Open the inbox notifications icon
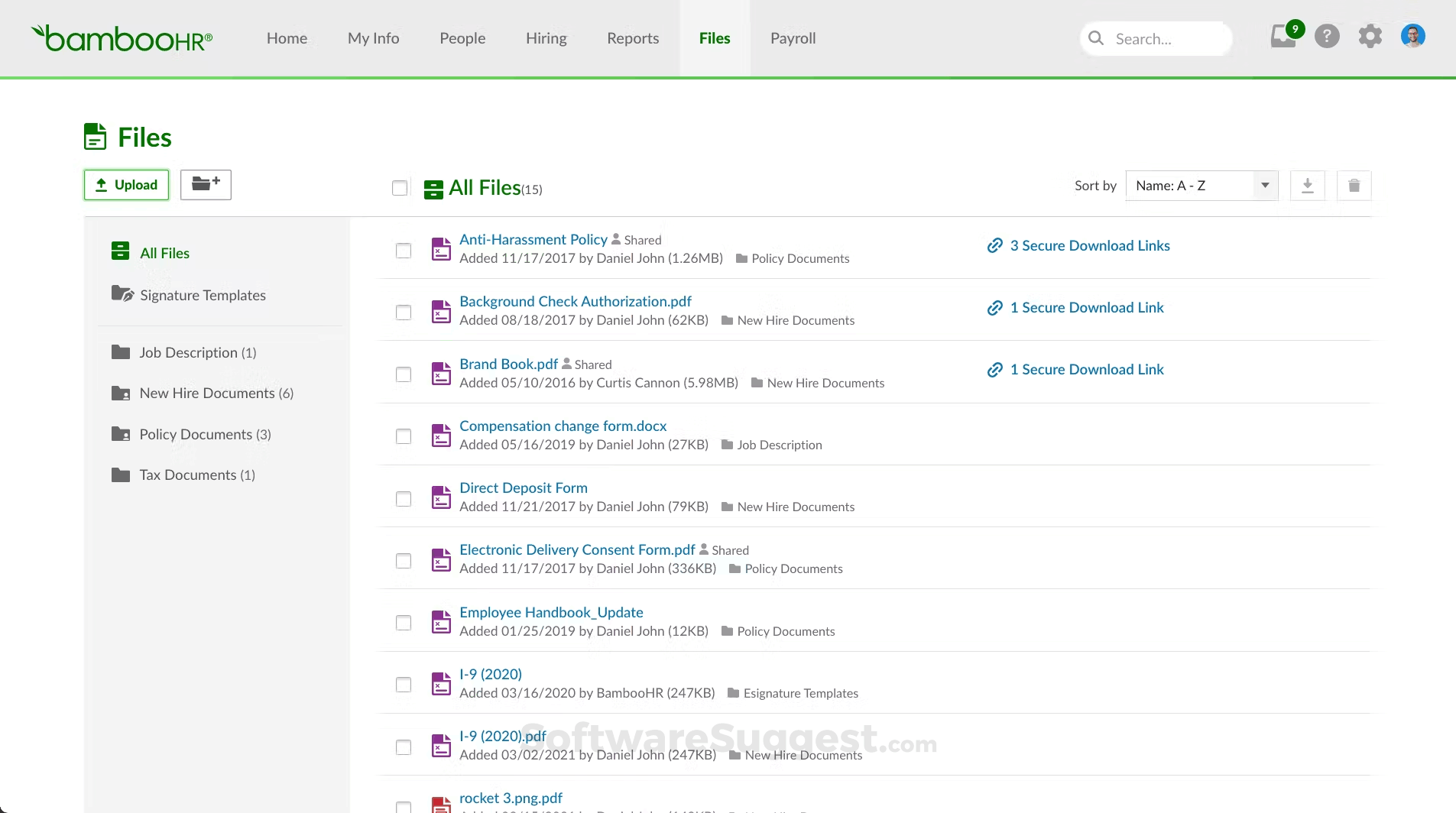The image size is (1456, 813). point(1283,36)
